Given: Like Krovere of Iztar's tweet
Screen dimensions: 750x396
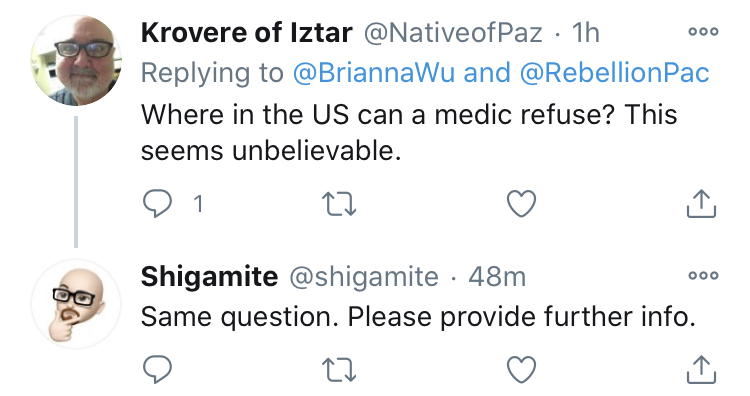Looking at the screenshot, I should 521,204.
